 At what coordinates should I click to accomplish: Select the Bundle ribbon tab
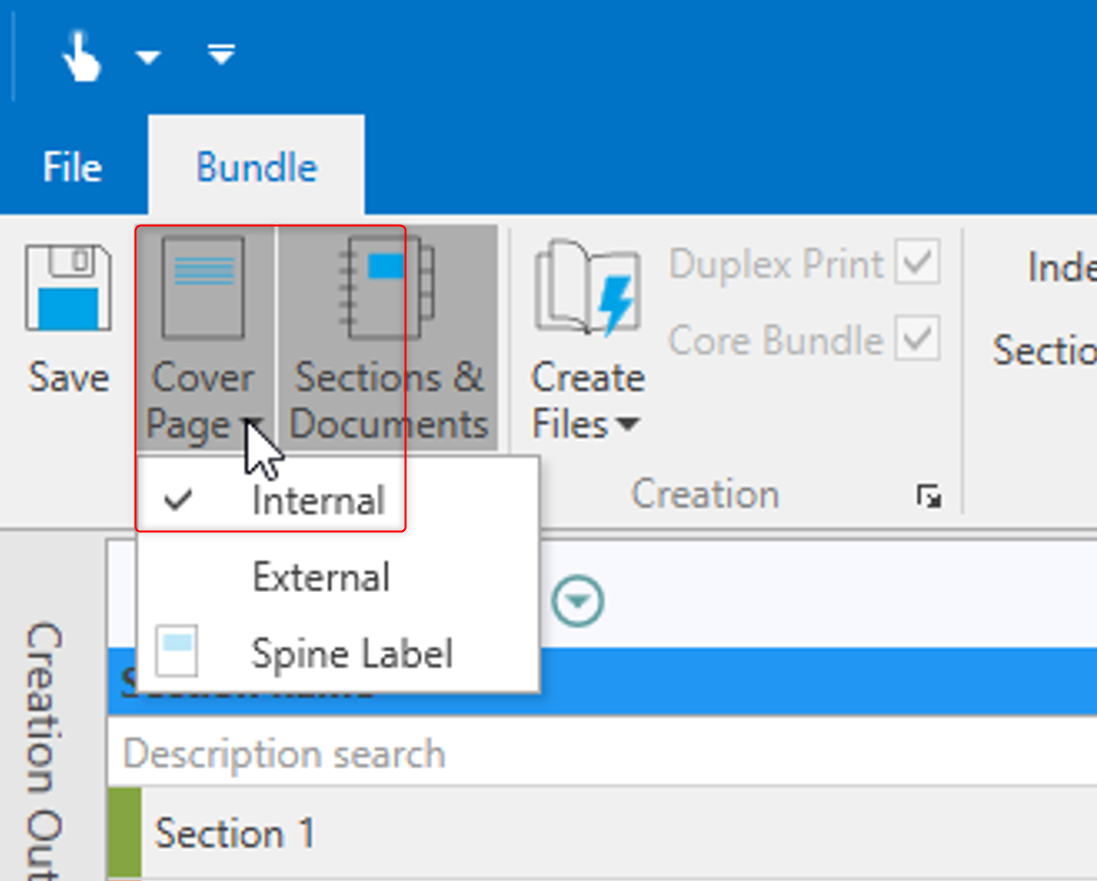pyautogui.click(x=255, y=167)
